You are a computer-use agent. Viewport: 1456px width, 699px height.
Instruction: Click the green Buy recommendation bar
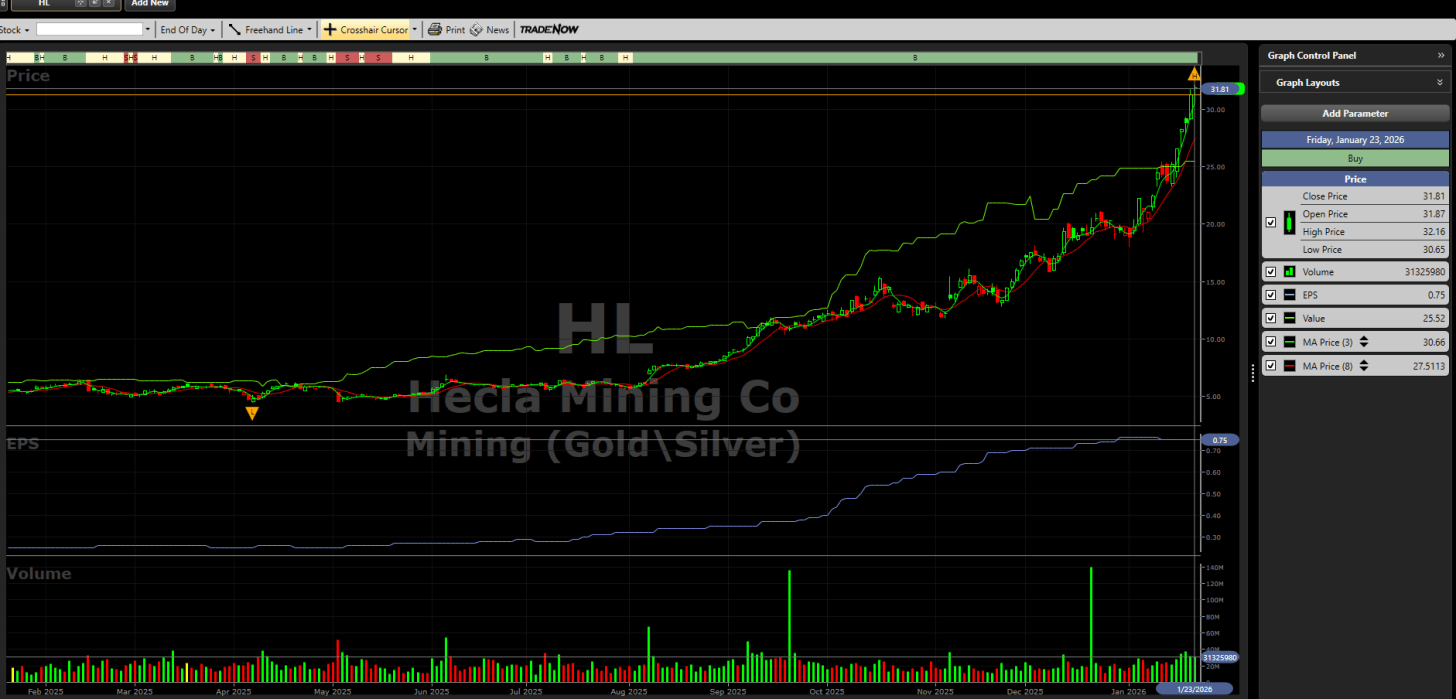pyautogui.click(x=1355, y=158)
